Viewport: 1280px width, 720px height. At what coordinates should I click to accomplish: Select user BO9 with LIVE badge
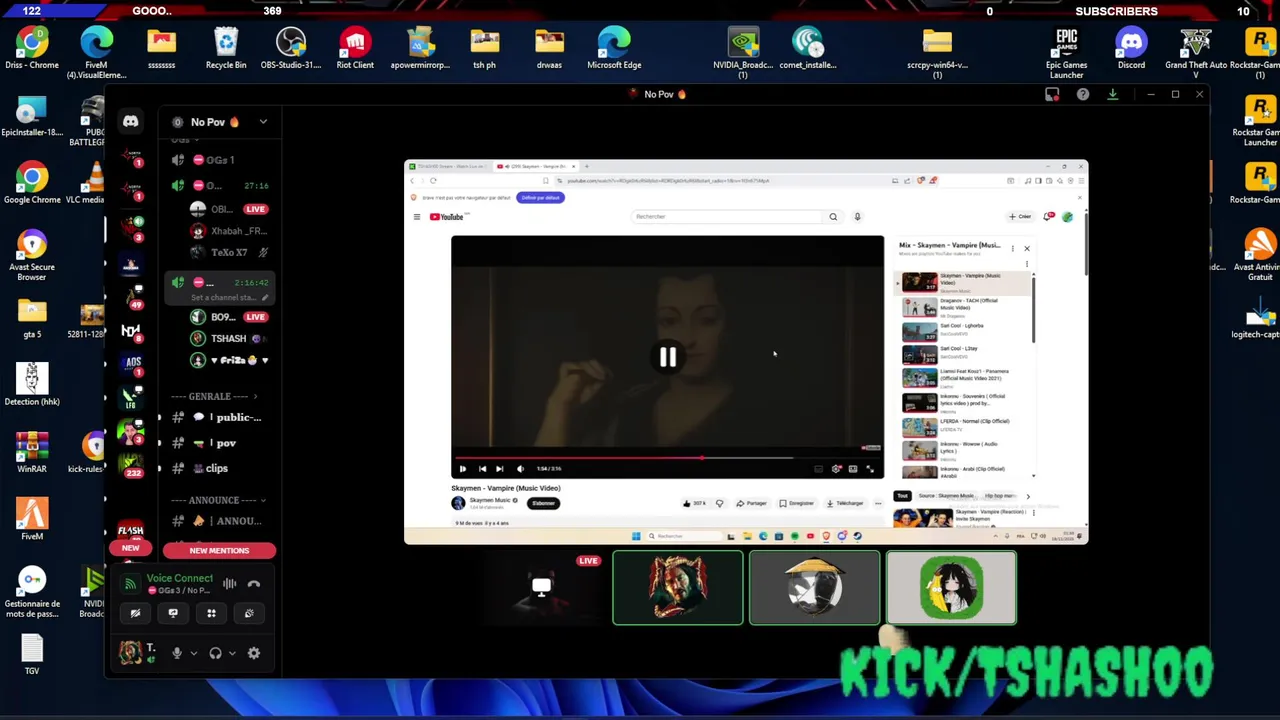click(230, 317)
